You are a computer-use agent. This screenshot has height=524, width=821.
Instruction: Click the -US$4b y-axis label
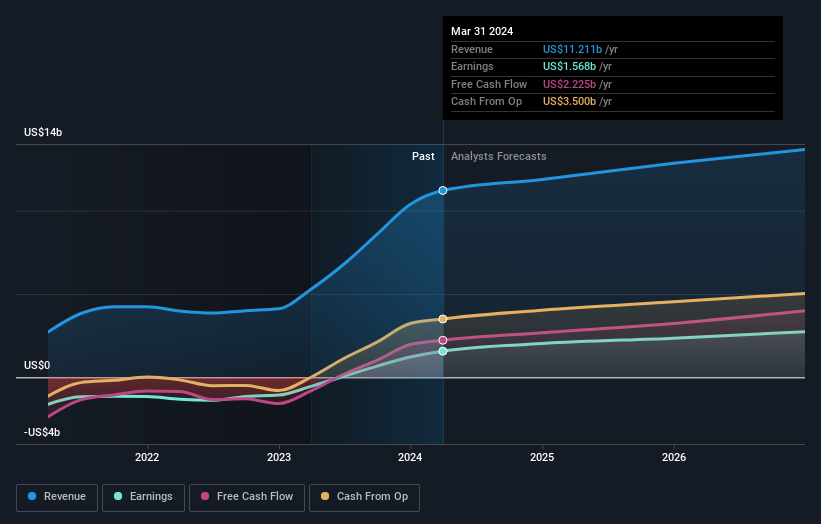point(42,432)
